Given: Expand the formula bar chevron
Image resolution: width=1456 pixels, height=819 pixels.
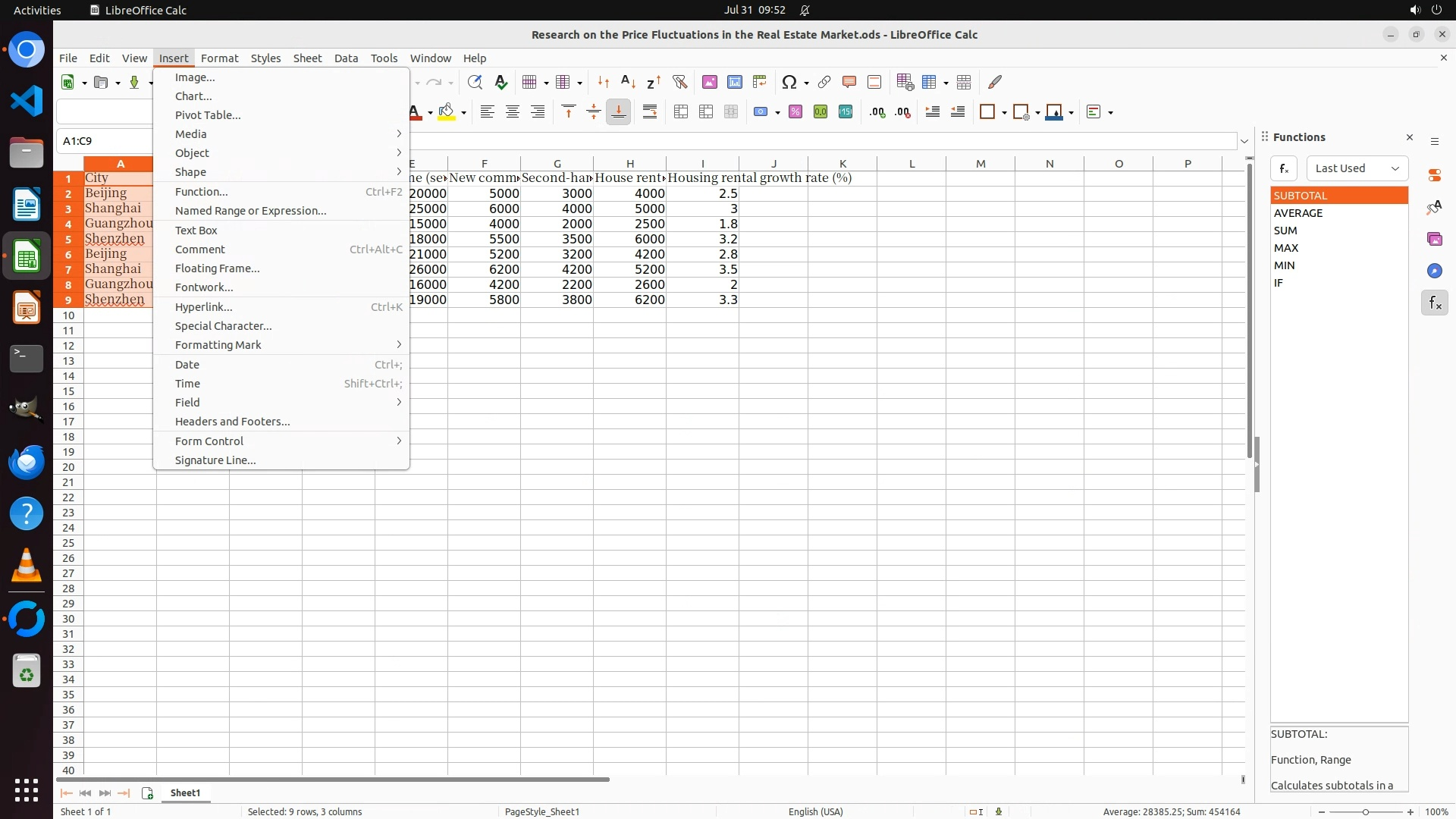Looking at the screenshot, I should click(1244, 141).
